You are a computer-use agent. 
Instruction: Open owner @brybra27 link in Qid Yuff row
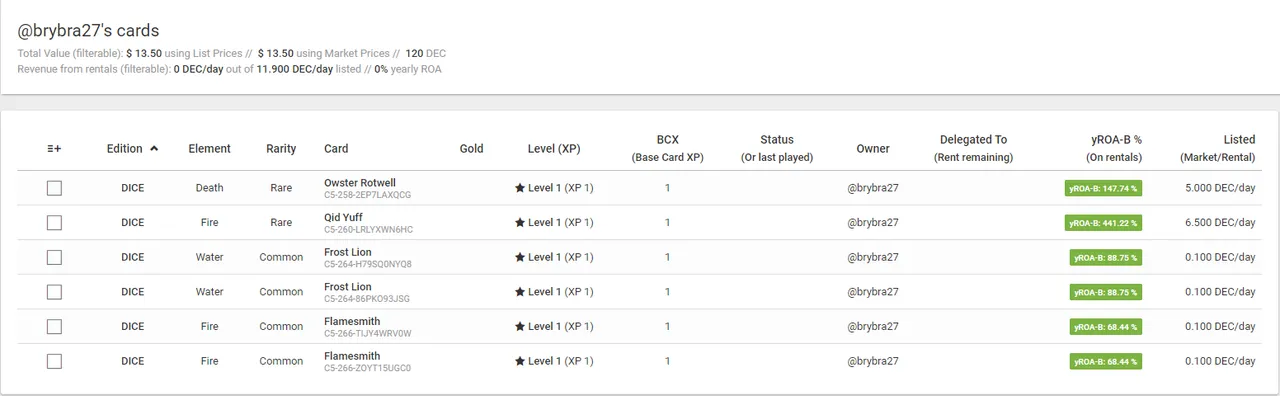tap(873, 222)
